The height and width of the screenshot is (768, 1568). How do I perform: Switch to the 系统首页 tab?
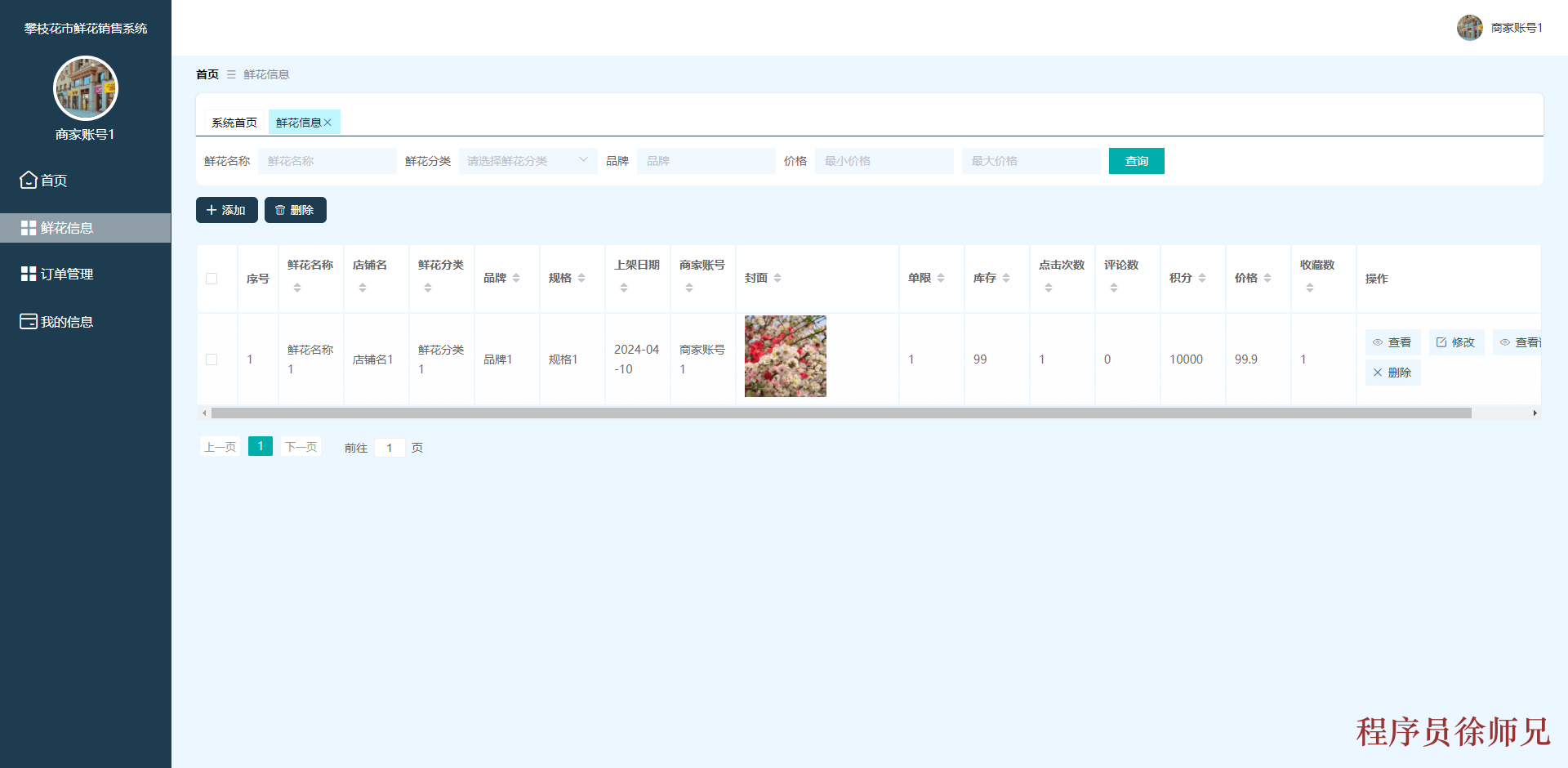[234, 122]
